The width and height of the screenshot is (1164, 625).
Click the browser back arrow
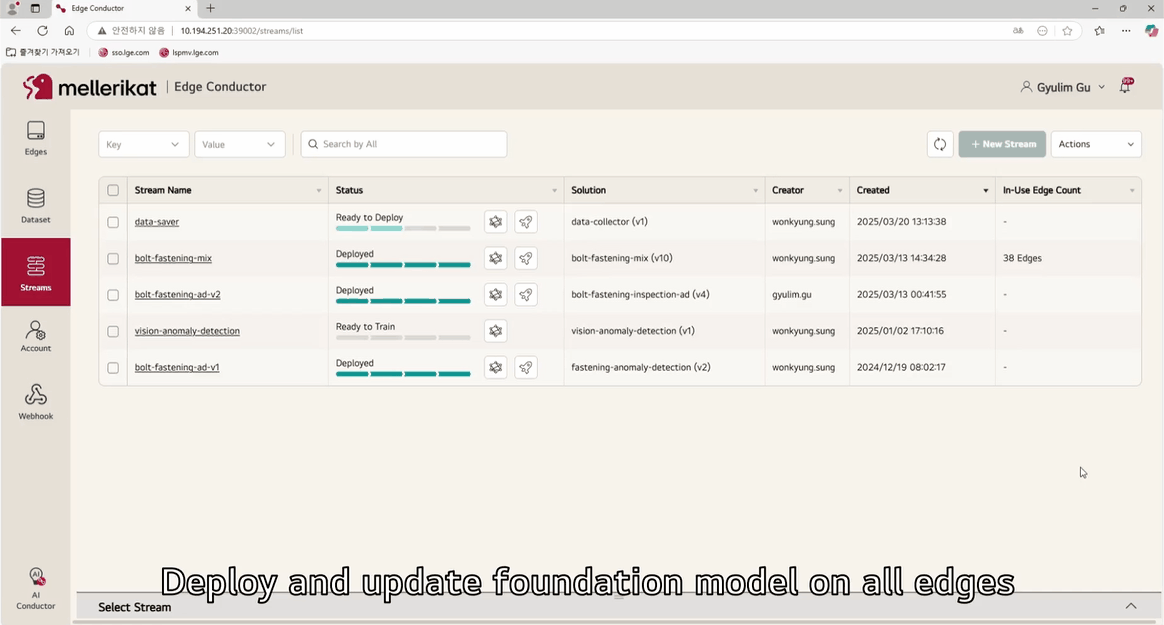point(16,30)
